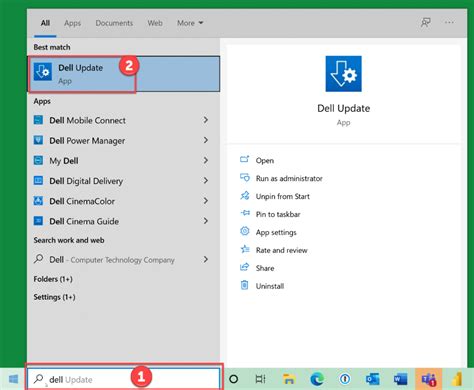Click the Dell Power Manager app icon
This screenshot has width=474, height=390.
[x=38, y=140]
